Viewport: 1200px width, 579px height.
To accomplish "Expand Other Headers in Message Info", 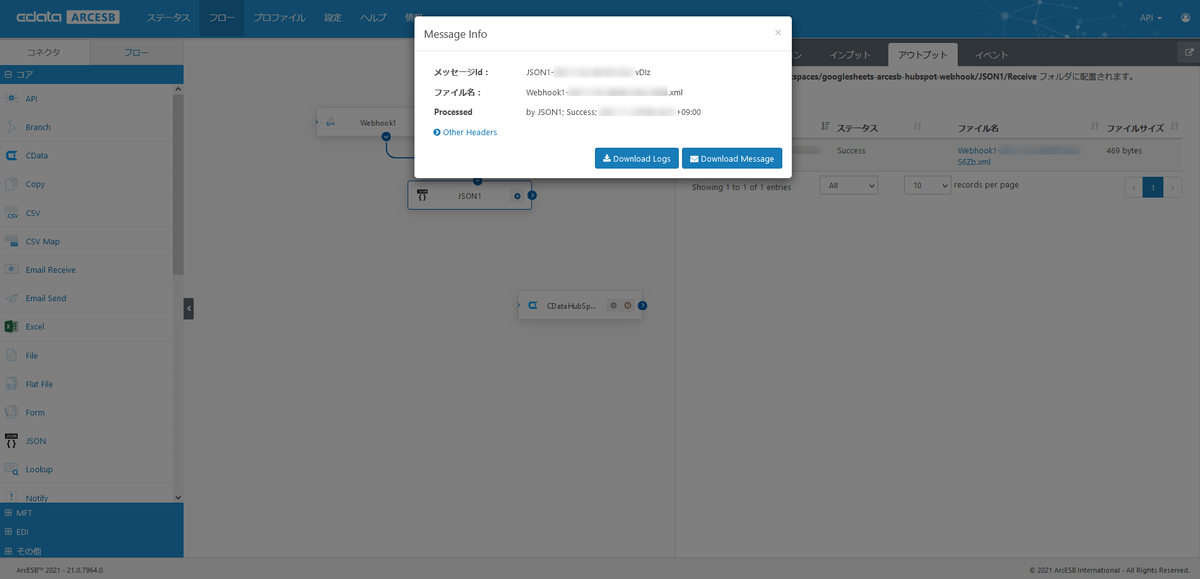I will click(x=465, y=132).
